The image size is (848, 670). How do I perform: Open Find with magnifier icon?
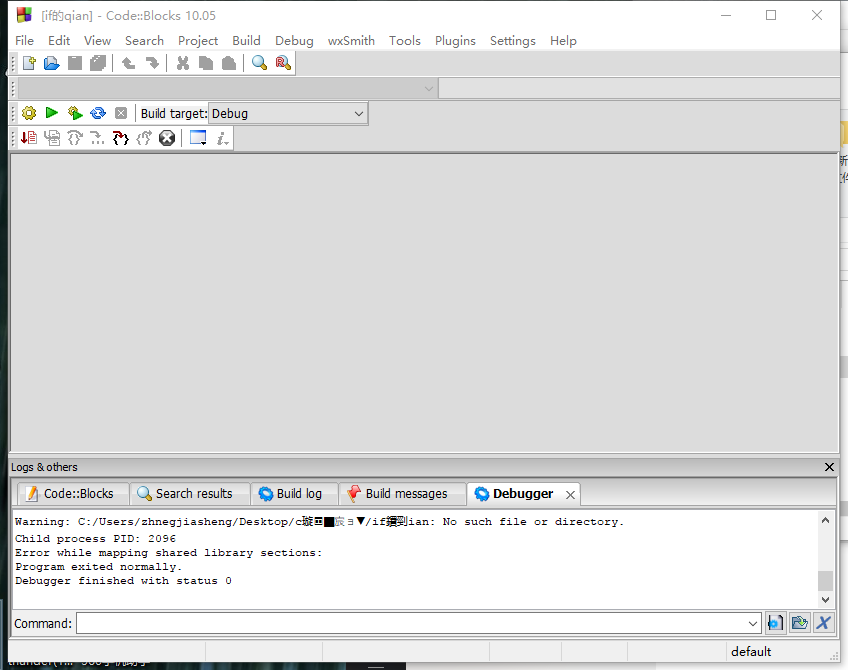[260, 63]
